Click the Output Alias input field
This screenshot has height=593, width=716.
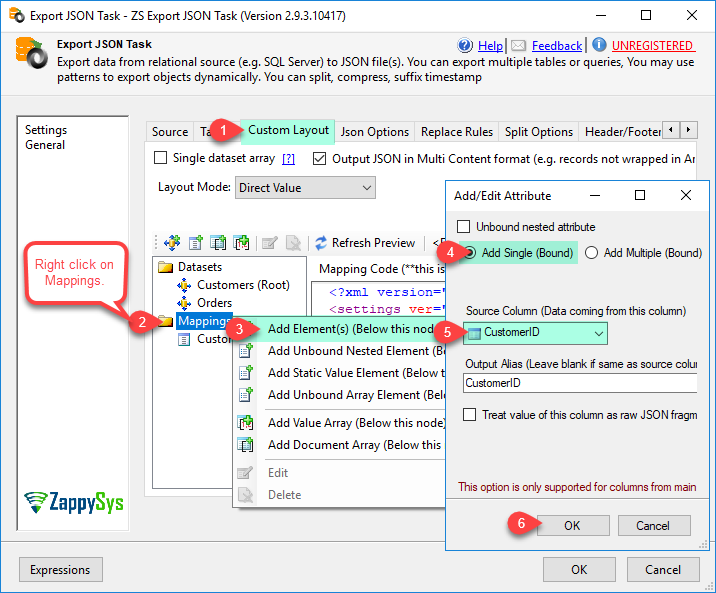click(x=580, y=383)
